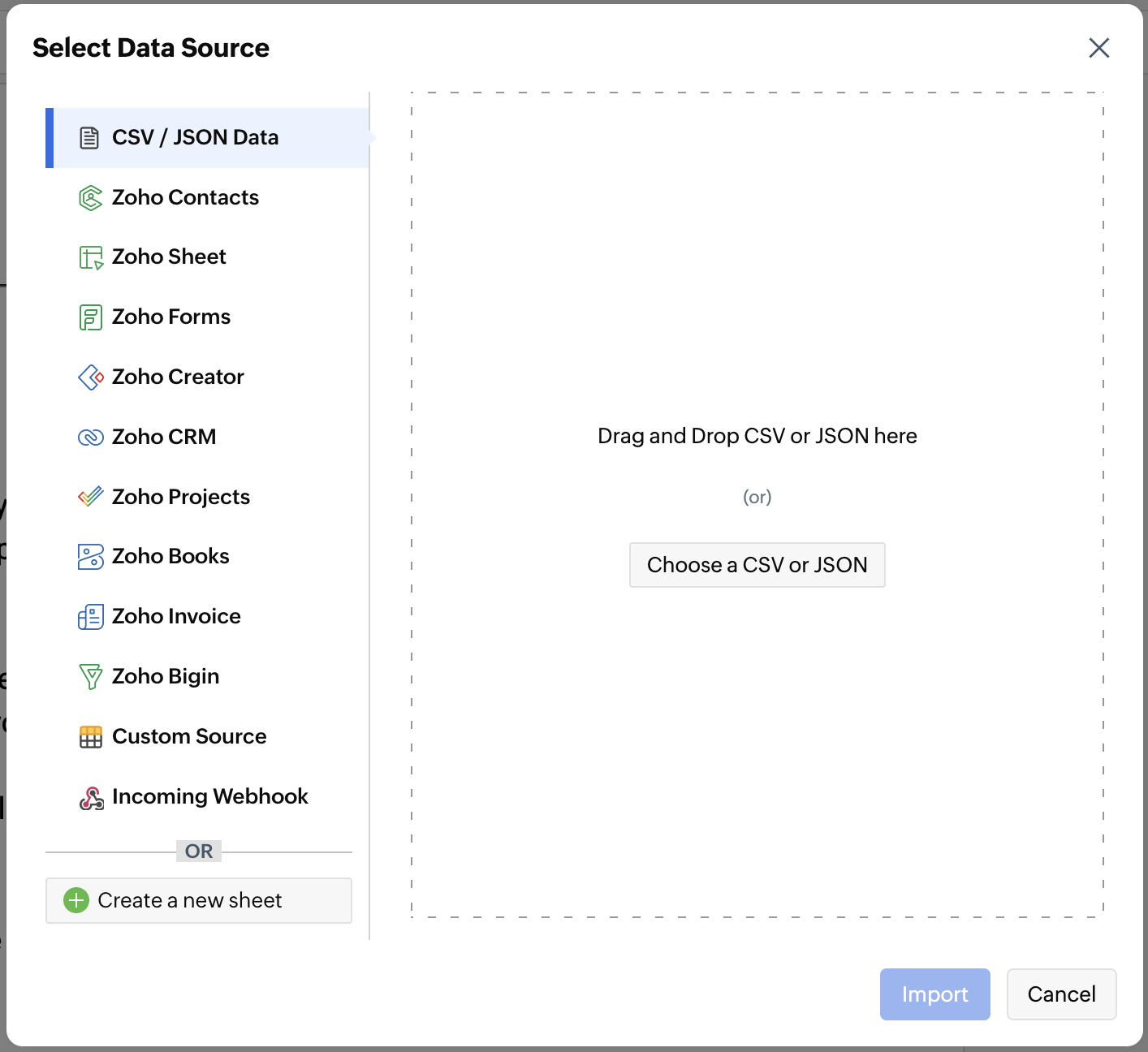Screen dimensions: 1148x1052
Task: Open the Custom Source option
Action: point(189,737)
